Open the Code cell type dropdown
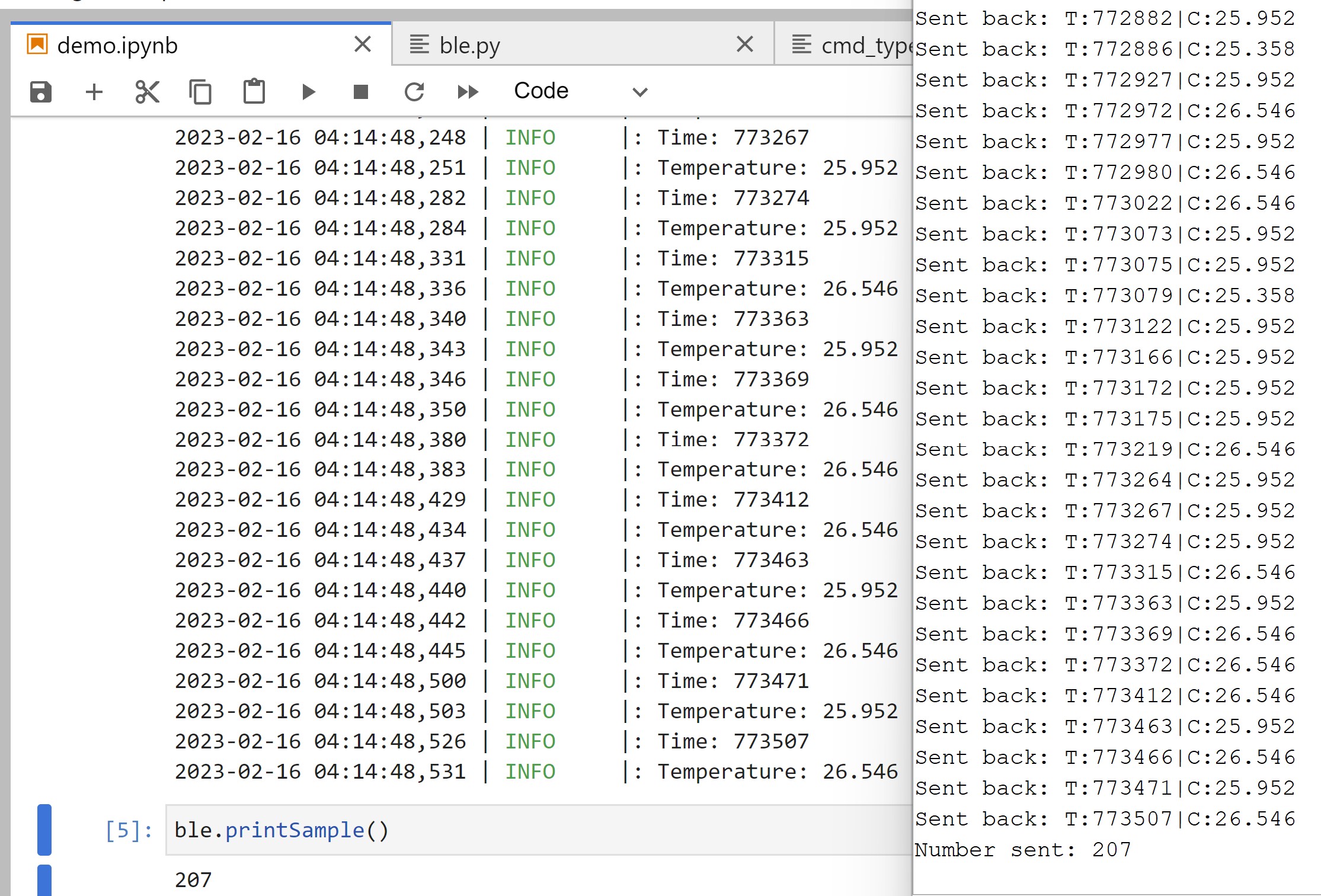 coord(580,91)
